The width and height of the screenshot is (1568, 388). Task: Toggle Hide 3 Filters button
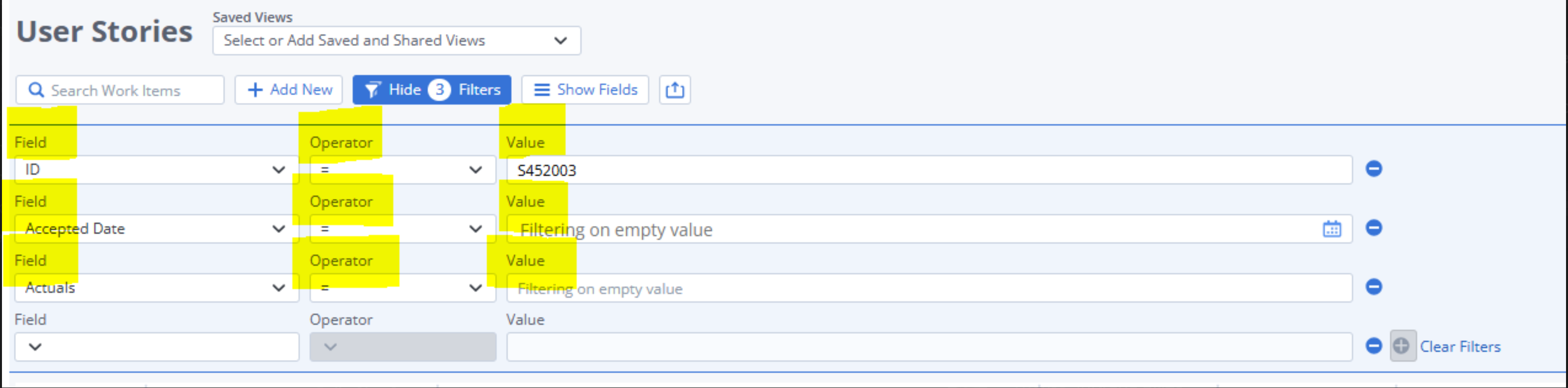point(432,90)
